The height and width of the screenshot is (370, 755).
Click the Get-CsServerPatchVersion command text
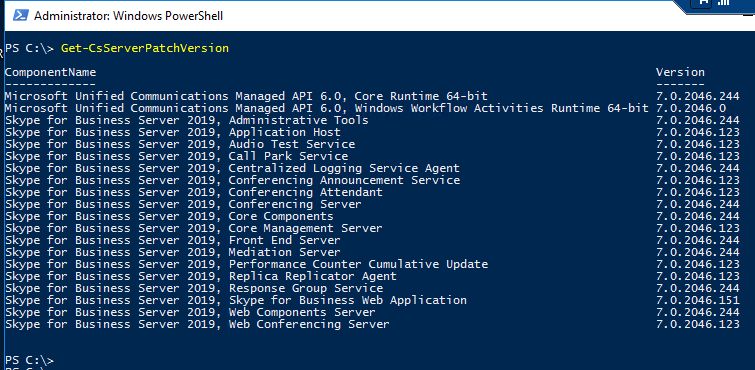click(144, 48)
